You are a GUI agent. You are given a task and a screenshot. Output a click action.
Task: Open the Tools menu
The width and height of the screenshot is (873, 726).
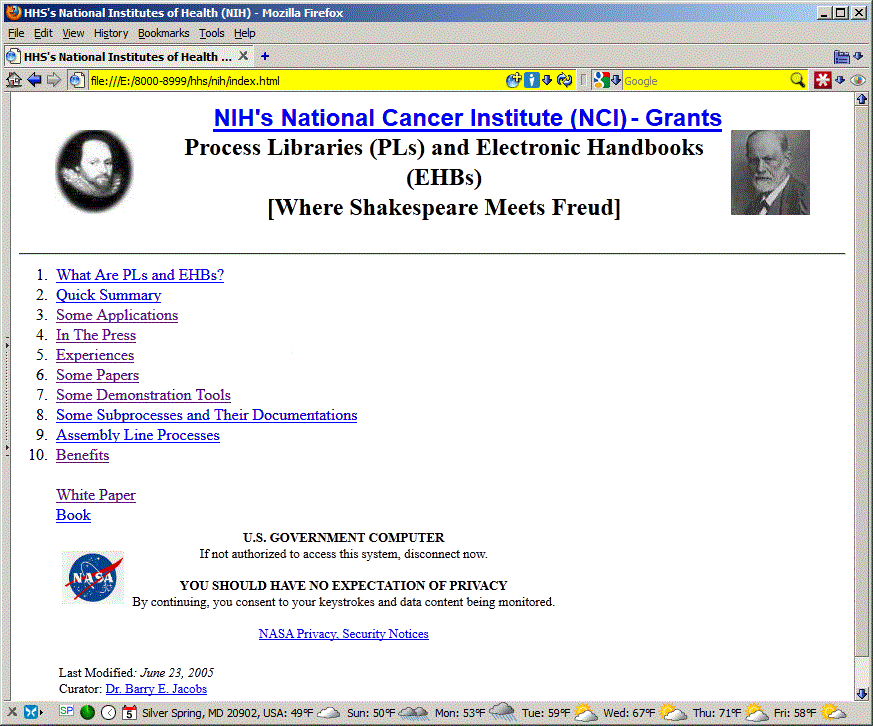point(212,33)
